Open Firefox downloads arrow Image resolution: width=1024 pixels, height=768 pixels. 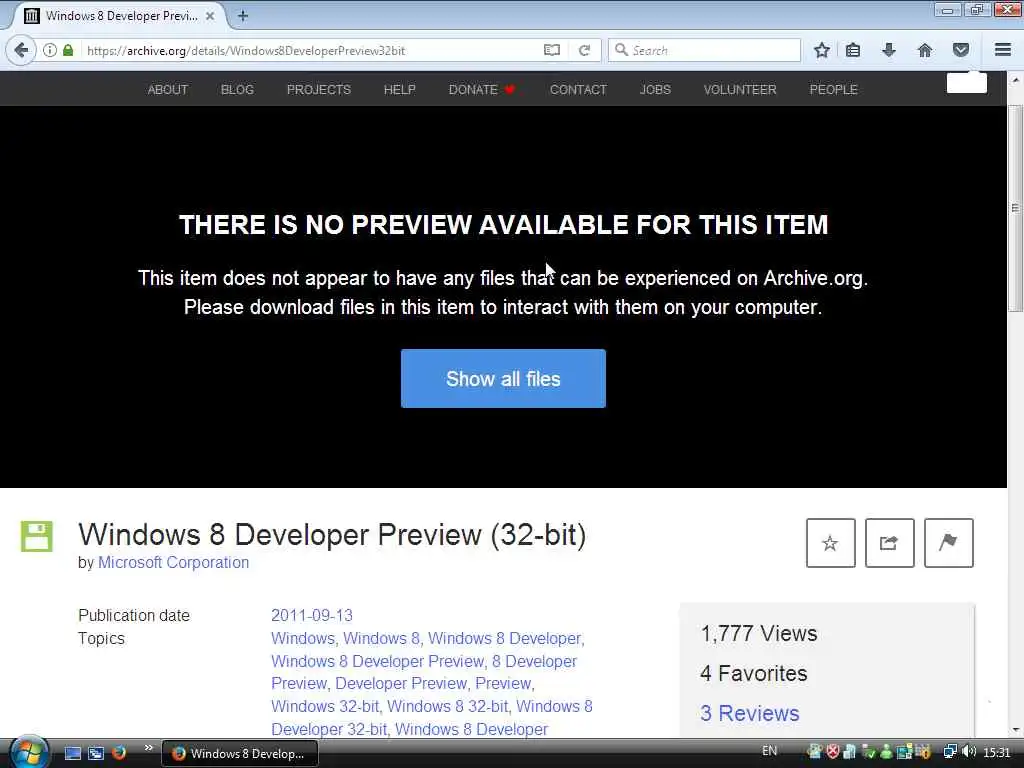889,50
